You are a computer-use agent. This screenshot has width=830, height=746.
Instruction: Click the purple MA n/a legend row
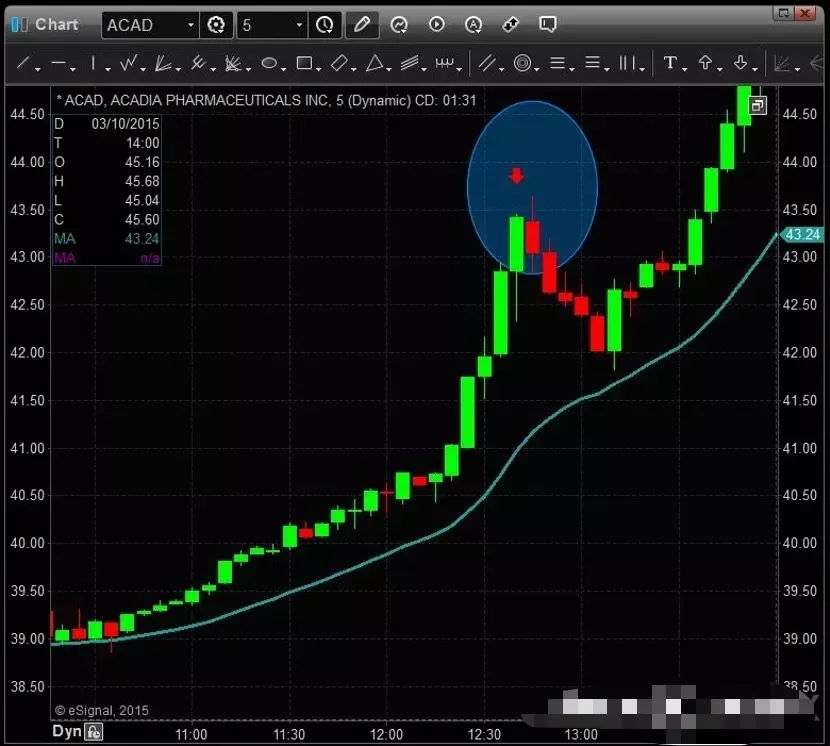[x=106, y=258]
